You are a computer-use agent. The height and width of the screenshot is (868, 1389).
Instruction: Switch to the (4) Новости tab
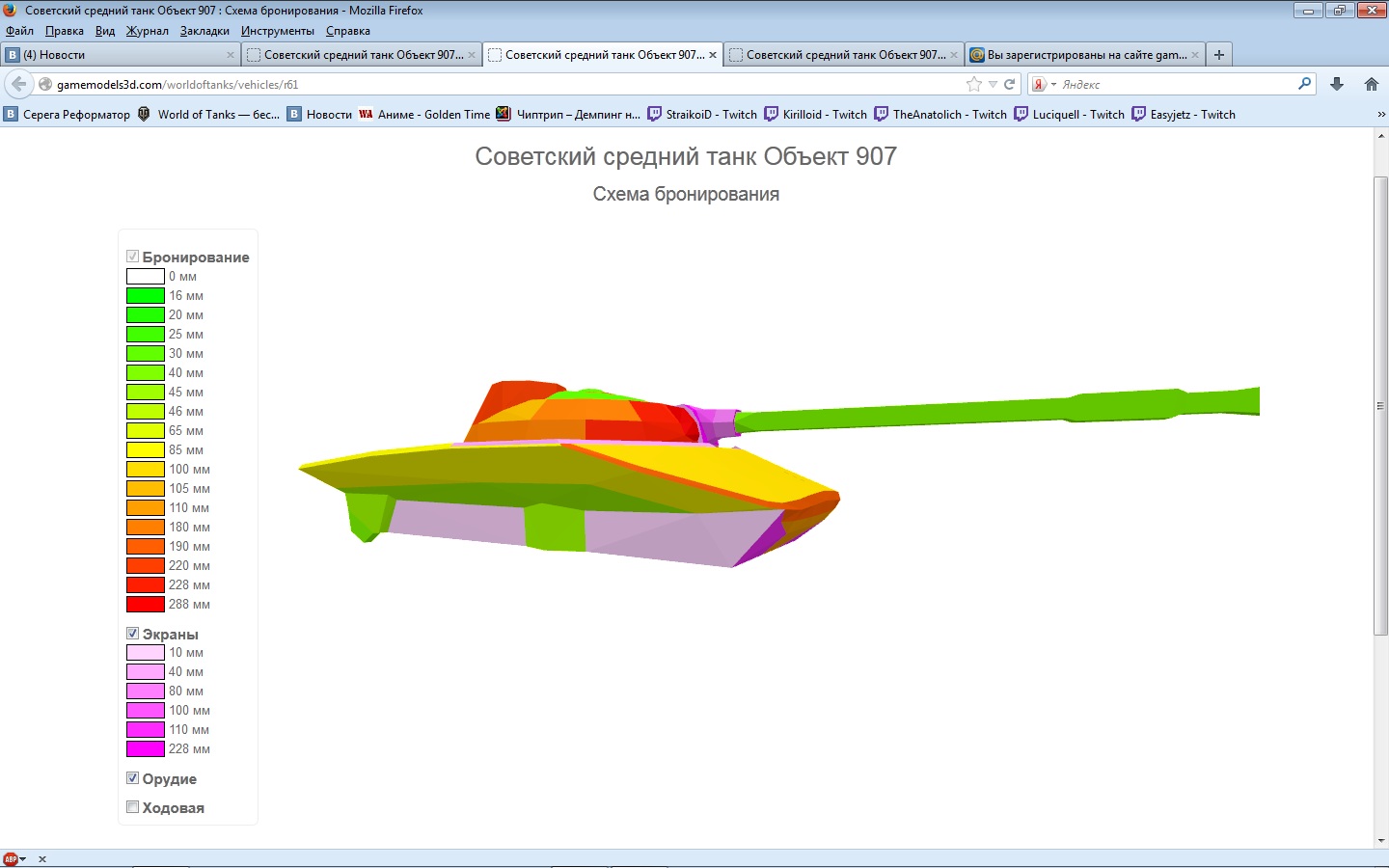[120, 55]
